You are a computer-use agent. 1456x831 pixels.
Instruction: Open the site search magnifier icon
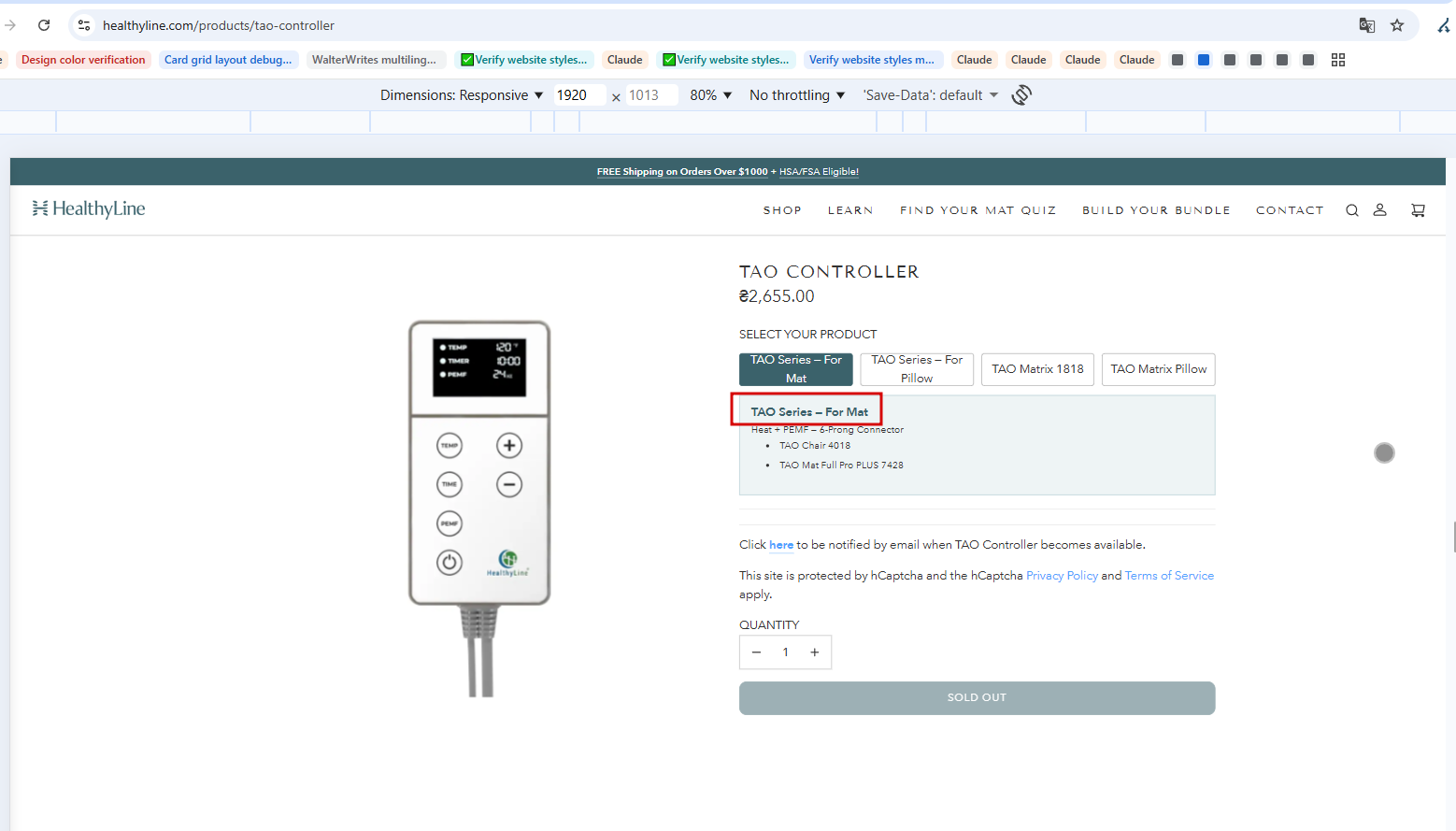1352,210
